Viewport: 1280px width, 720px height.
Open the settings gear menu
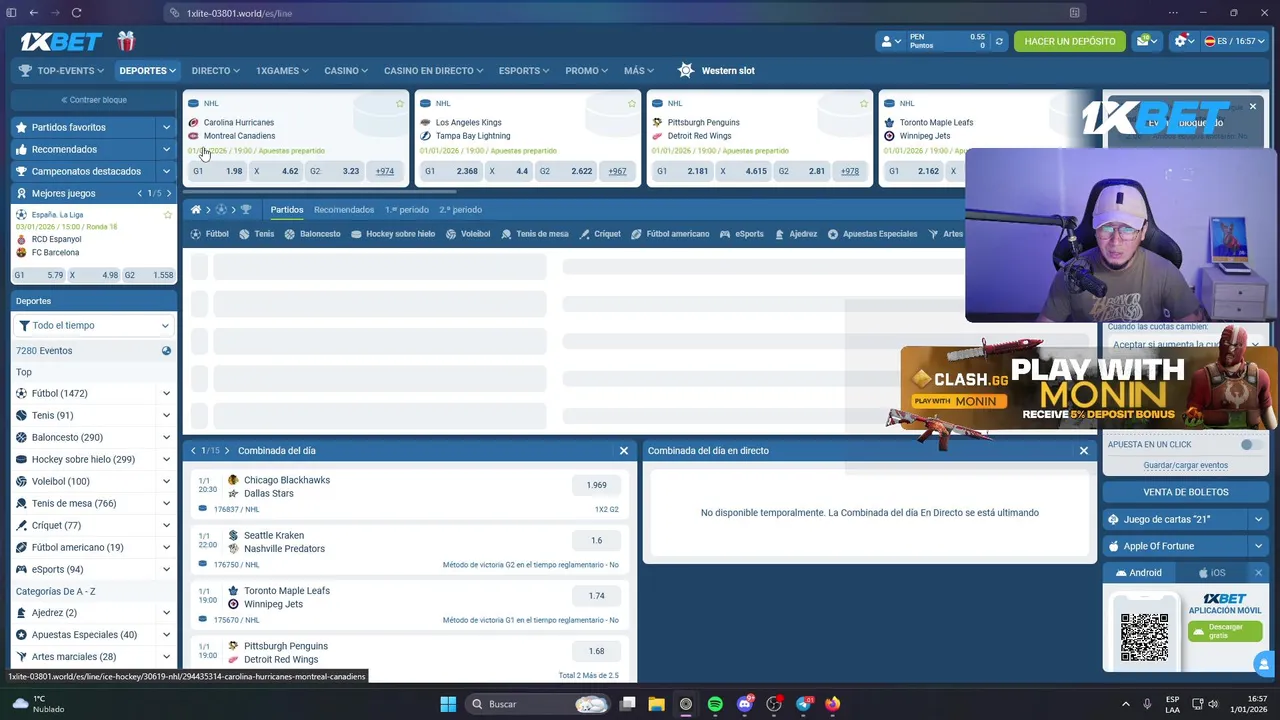(x=1185, y=41)
